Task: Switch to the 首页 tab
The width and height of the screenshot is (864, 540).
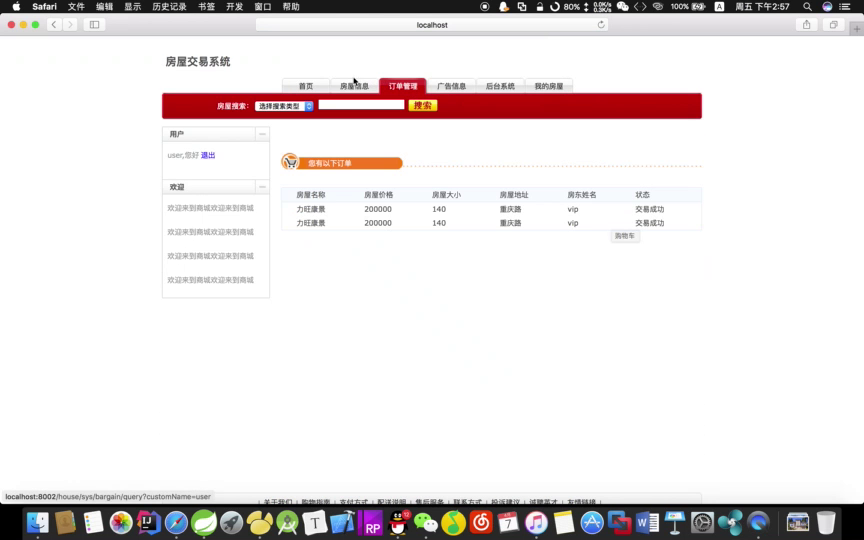Action: 306,86
